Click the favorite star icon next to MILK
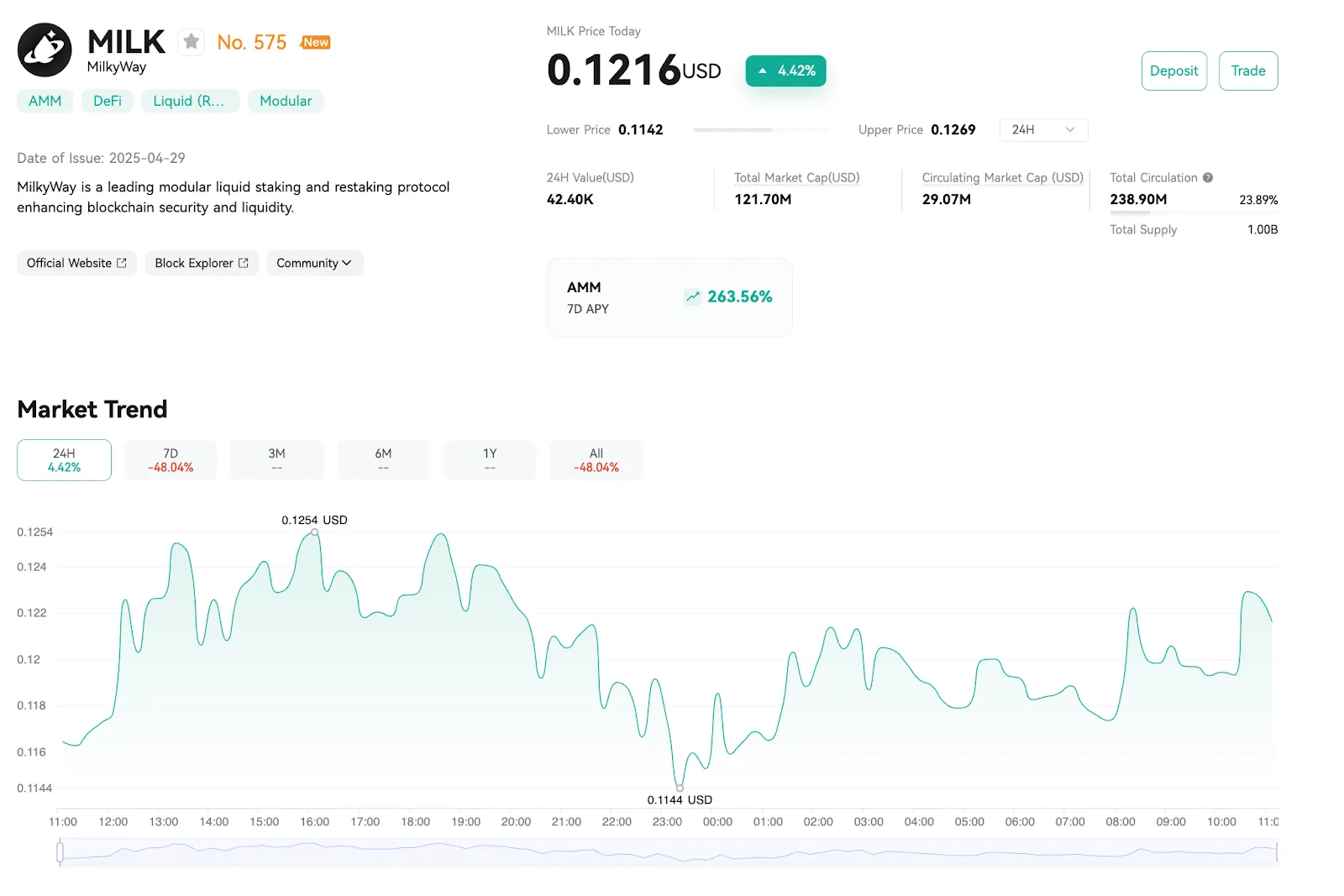Image resolution: width=1344 pixels, height=896 pixels. [x=192, y=41]
